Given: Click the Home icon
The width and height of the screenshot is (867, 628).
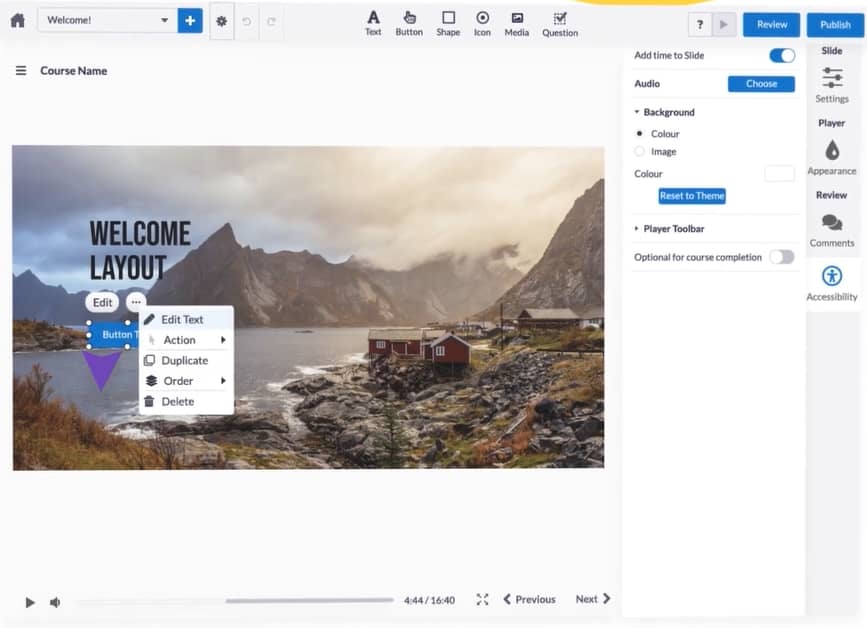Looking at the screenshot, I should (x=17, y=21).
